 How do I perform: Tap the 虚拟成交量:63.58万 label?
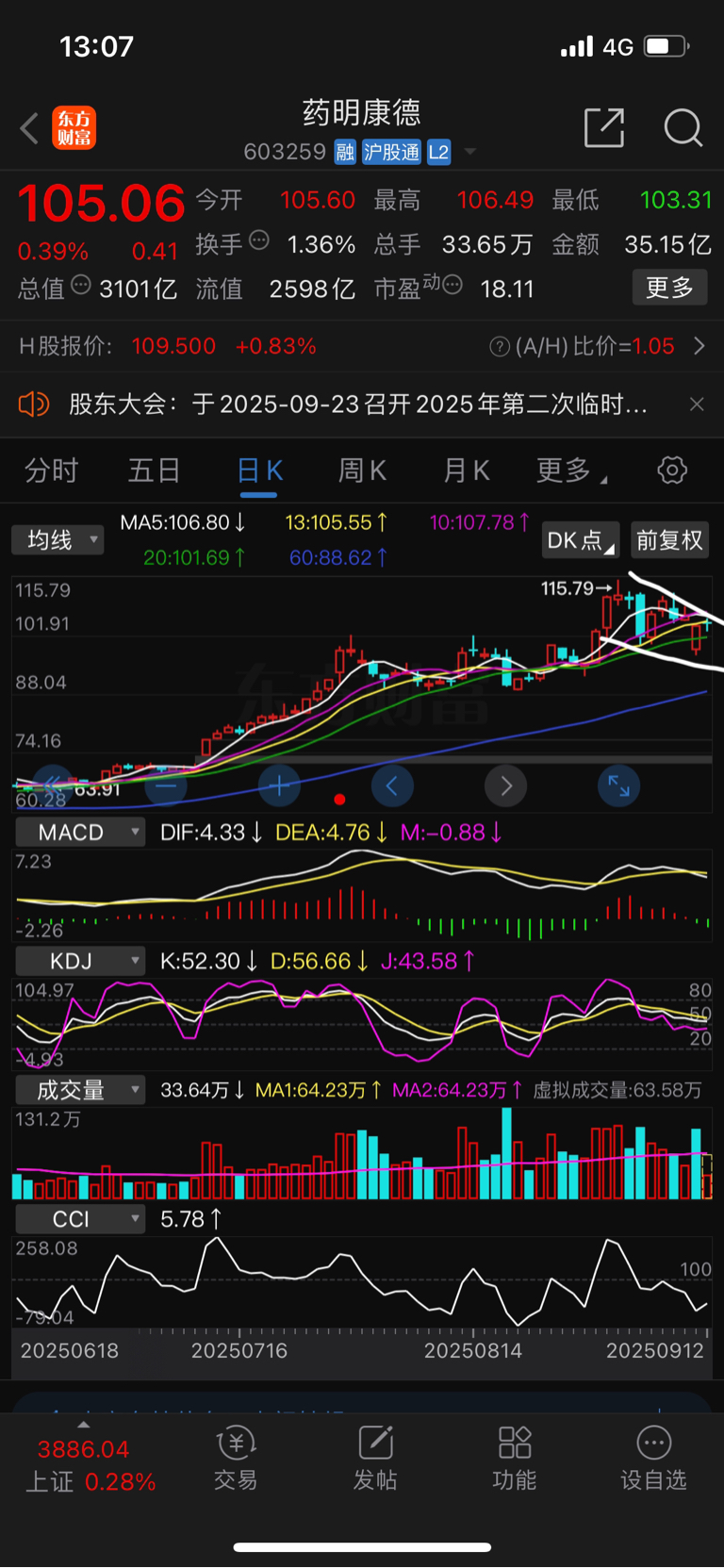(x=617, y=1091)
